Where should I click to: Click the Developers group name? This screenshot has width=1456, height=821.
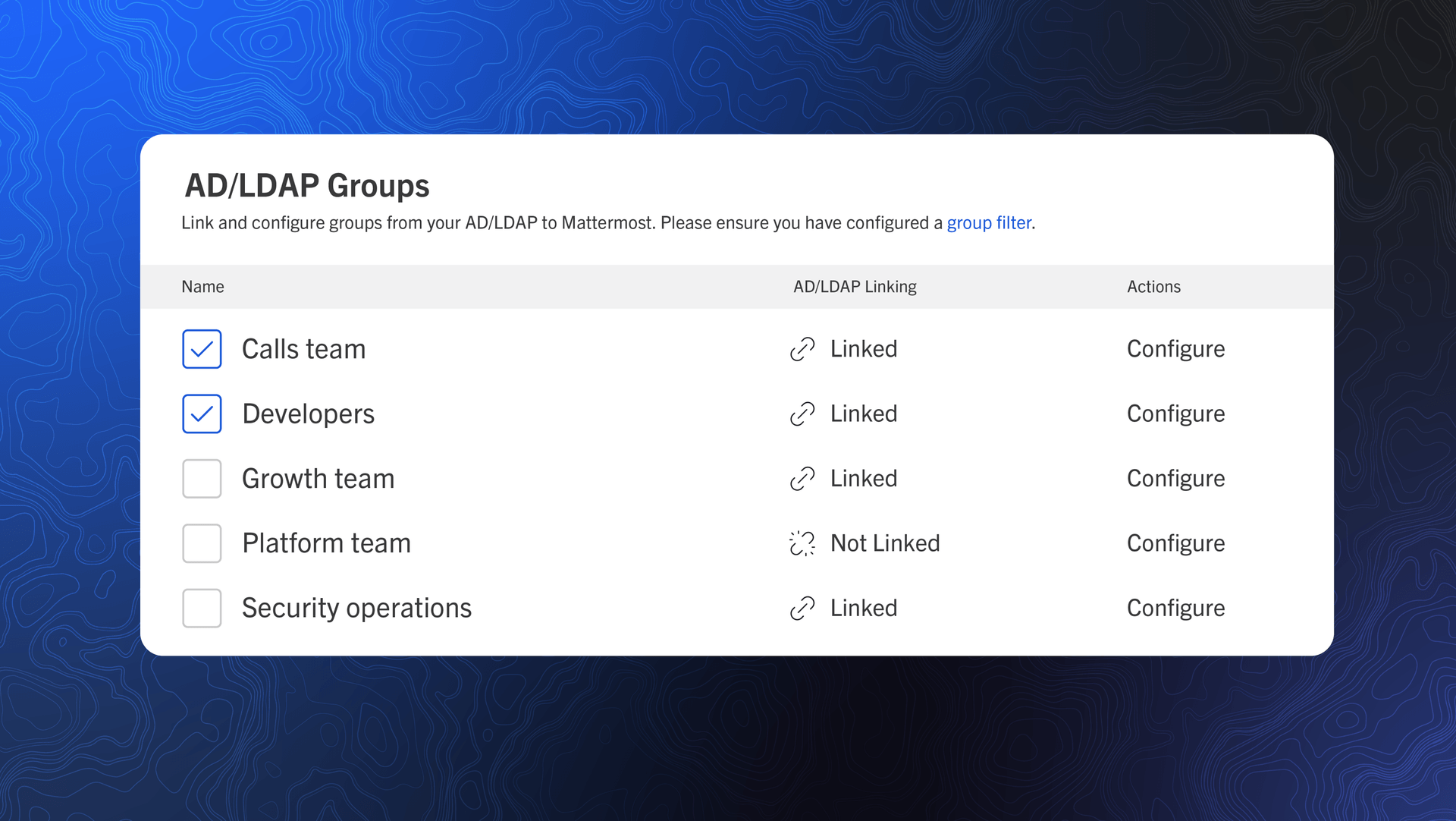coord(308,414)
